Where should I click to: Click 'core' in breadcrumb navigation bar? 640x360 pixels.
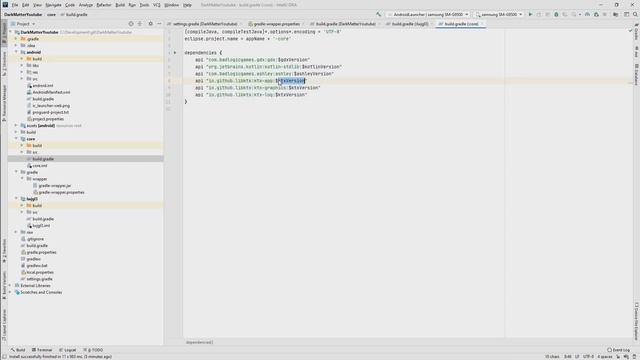coord(51,14)
